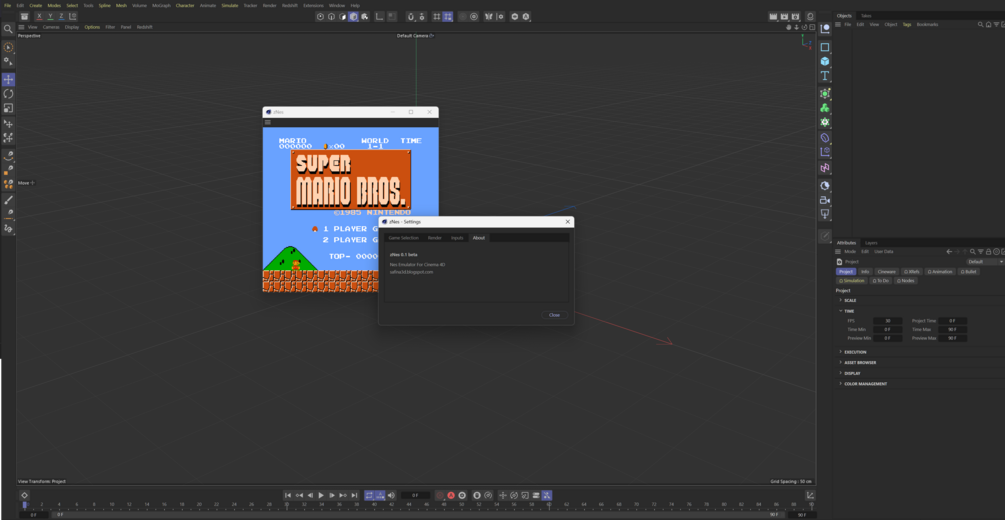Click the Attributes lock icon
This screenshot has width=1005, height=520.
(988, 252)
